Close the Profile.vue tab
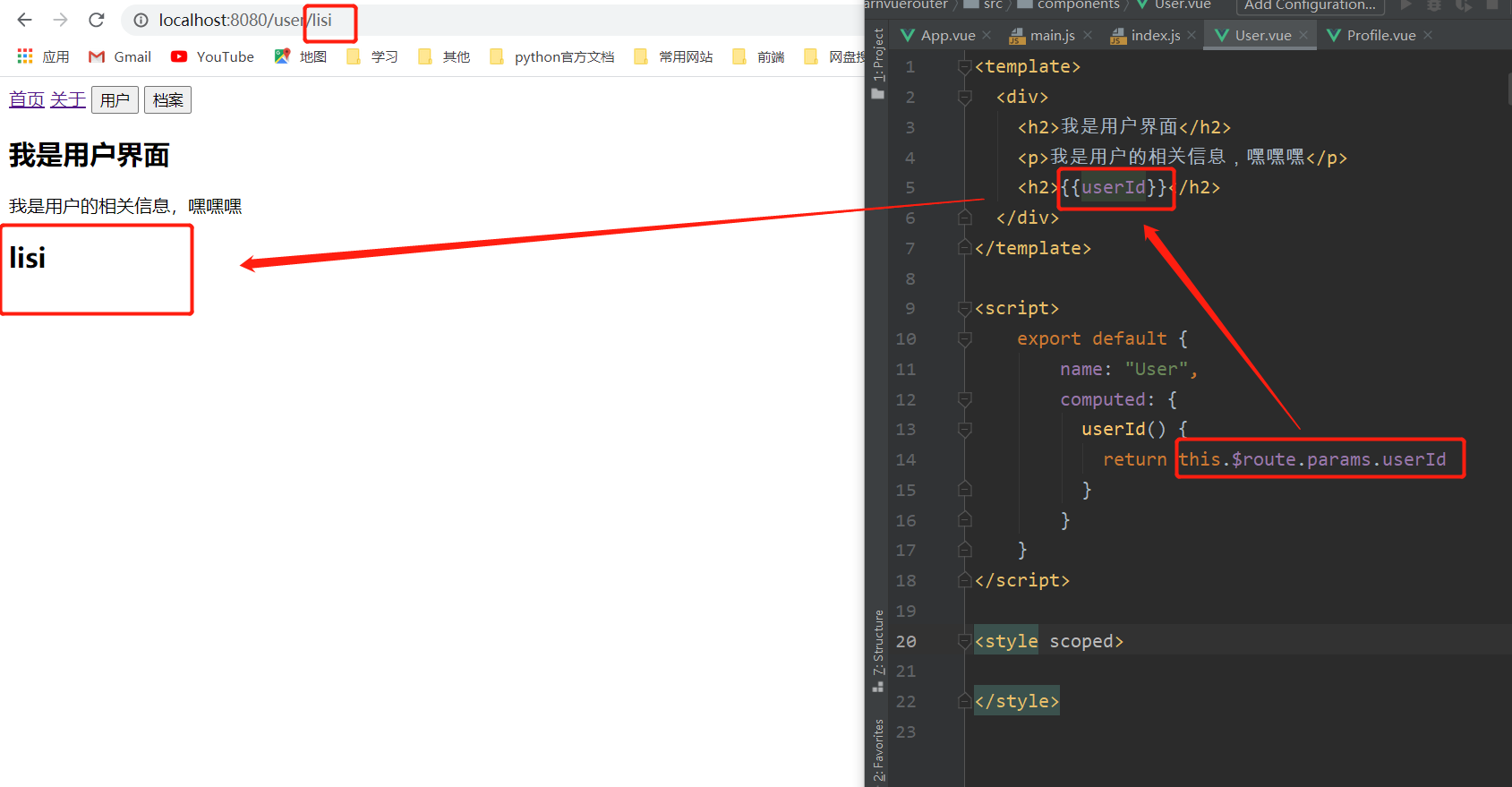Screen dimensions: 1512x787 click(1428, 35)
